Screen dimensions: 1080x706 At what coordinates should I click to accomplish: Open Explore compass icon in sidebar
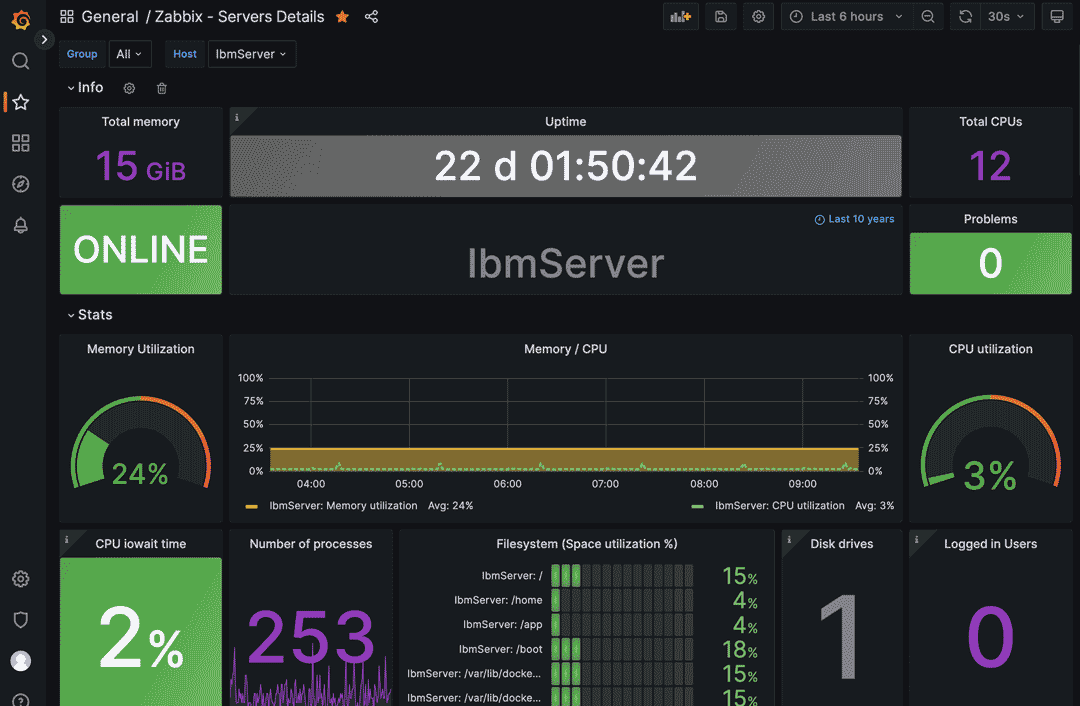(x=21, y=184)
